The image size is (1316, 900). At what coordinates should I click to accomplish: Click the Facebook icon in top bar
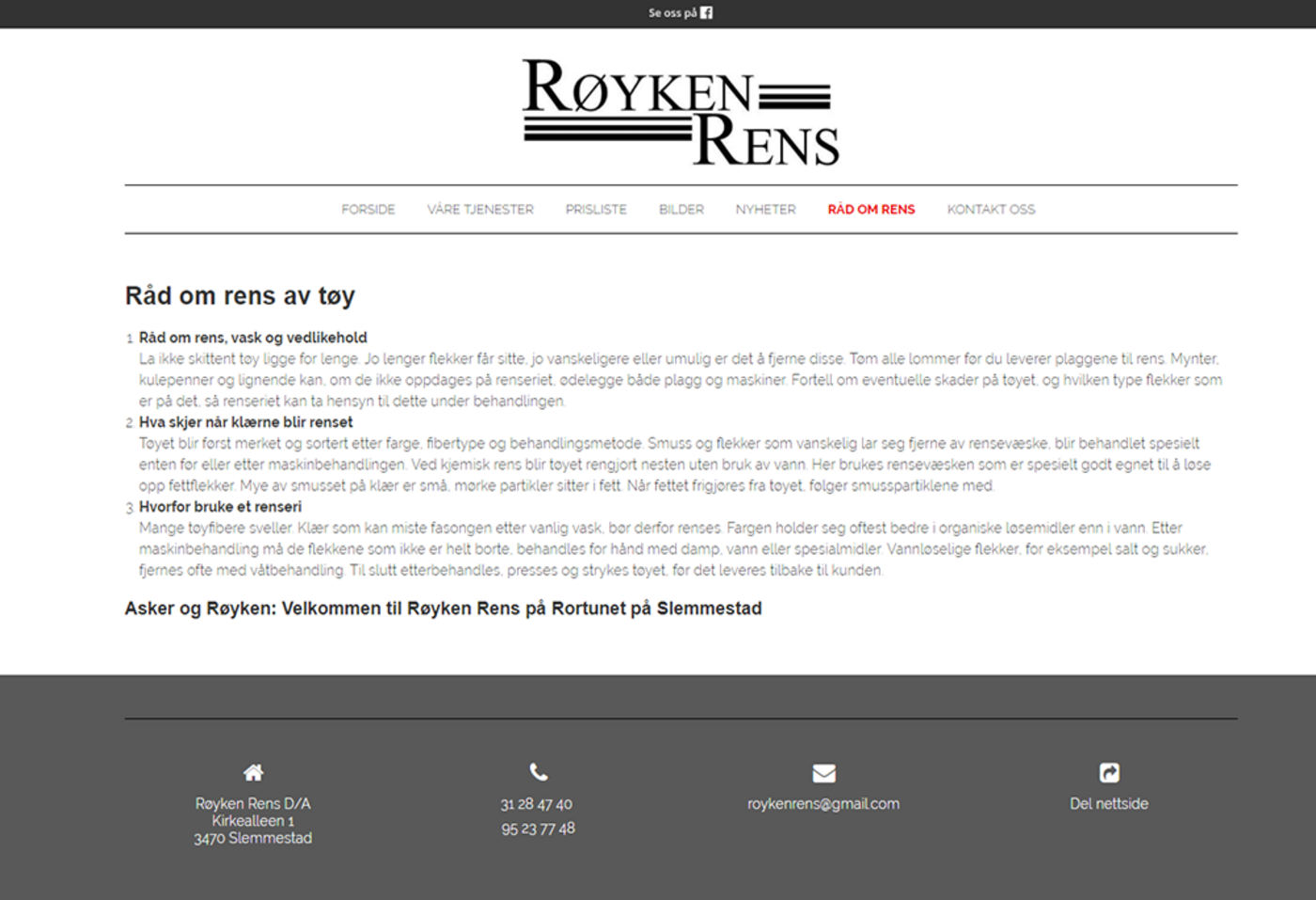click(706, 13)
